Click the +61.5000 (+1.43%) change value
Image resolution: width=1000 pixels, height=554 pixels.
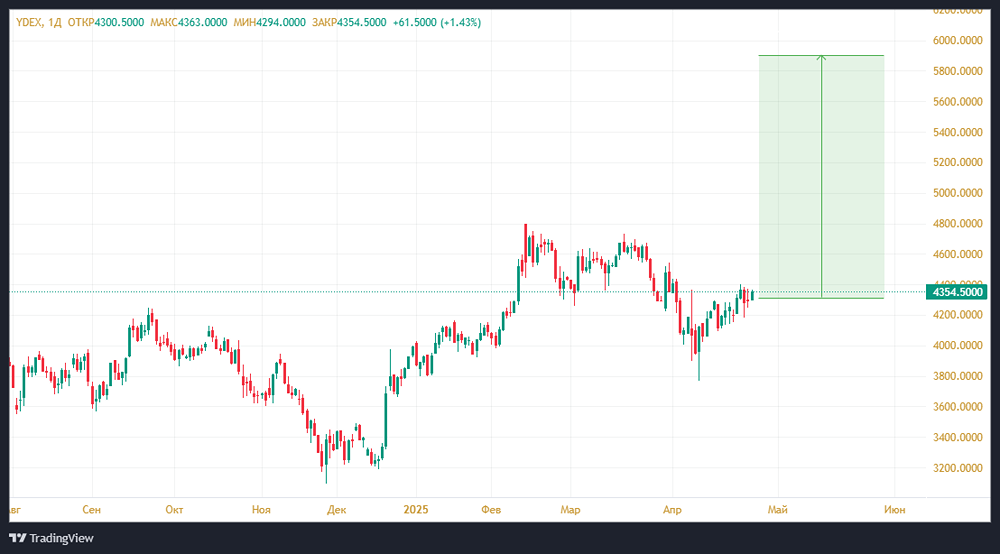[x=437, y=22]
